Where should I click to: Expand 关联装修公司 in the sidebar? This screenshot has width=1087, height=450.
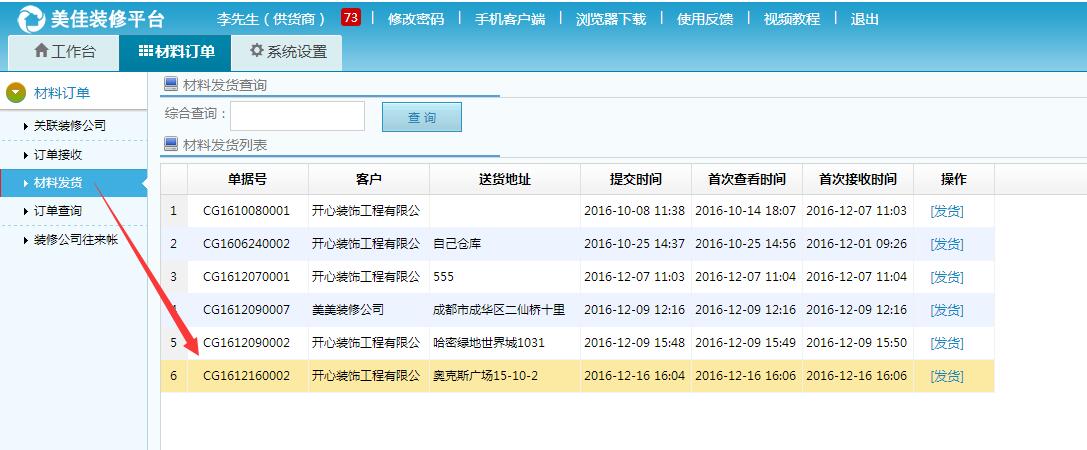pyautogui.click(x=70, y=125)
